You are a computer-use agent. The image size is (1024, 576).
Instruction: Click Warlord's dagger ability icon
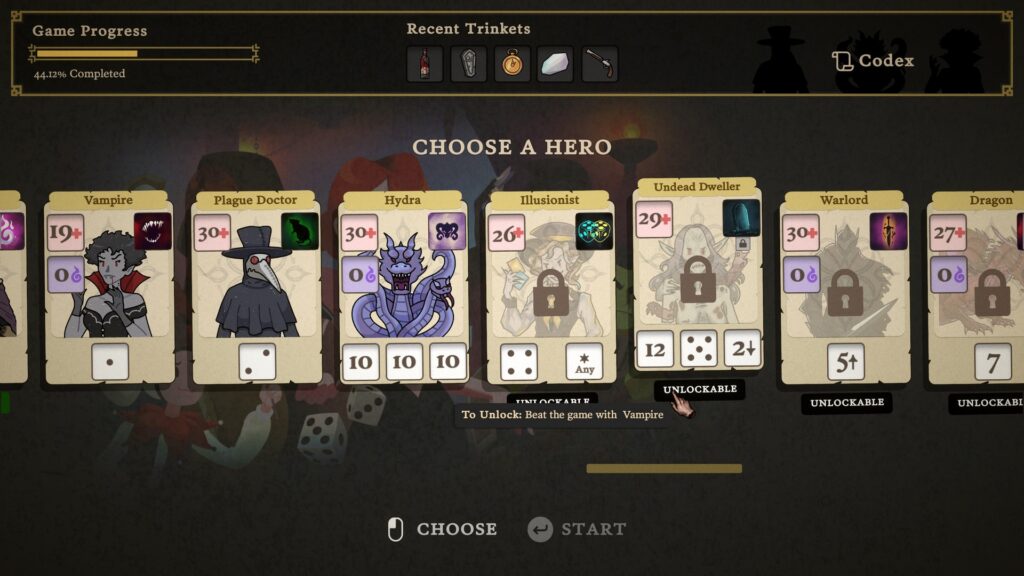(x=888, y=231)
